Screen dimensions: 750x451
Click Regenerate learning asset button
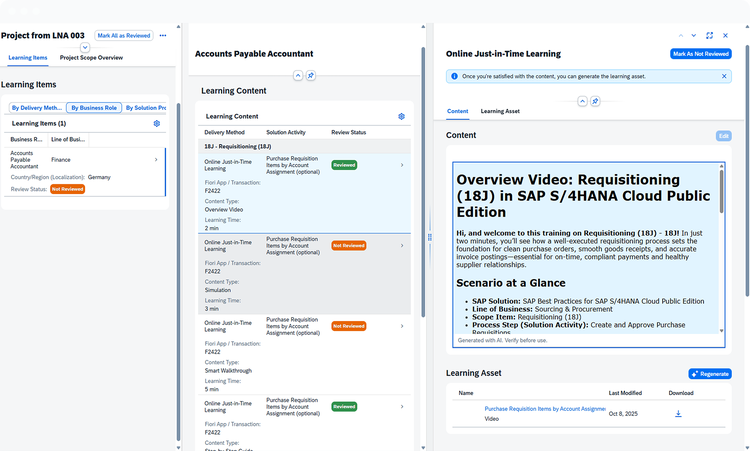pos(710,374)
